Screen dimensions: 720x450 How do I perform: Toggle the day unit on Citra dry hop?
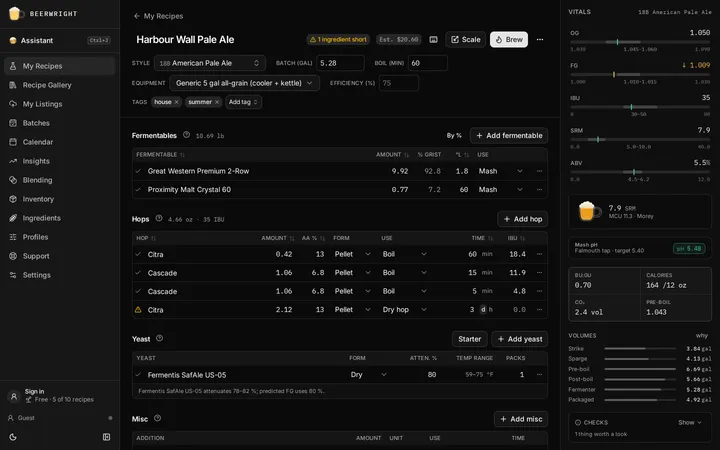[x=483, y=309]
